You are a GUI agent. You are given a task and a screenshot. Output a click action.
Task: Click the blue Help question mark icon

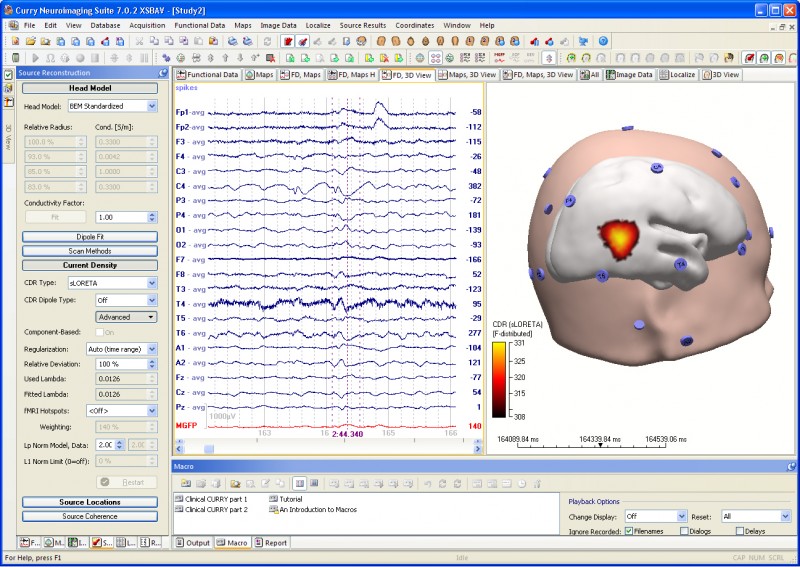click(x=603, y=41)
